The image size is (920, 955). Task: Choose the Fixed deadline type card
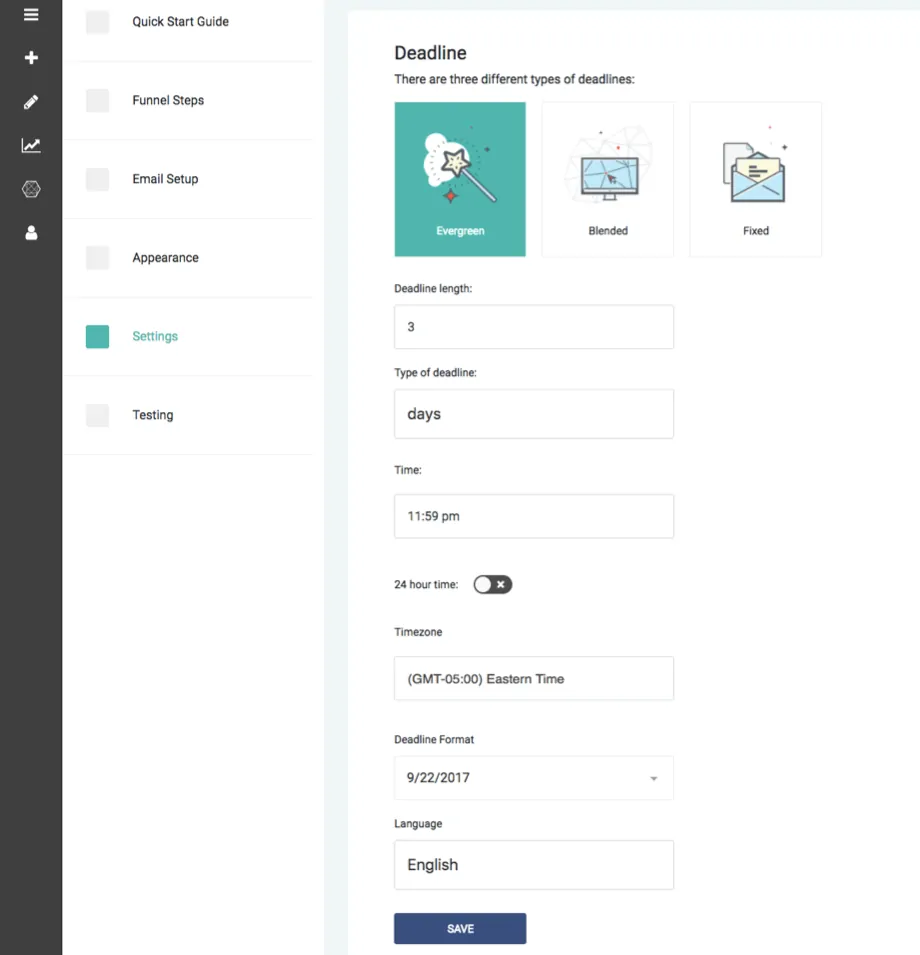point(755,179)
